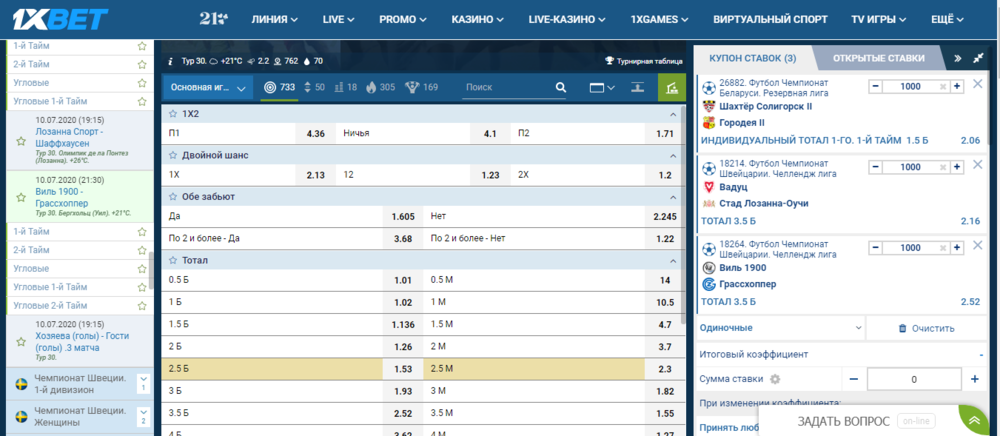Toggle favorite star on Обе забьют market
The height and width of the screenshot is (436, 1000).
173,196
